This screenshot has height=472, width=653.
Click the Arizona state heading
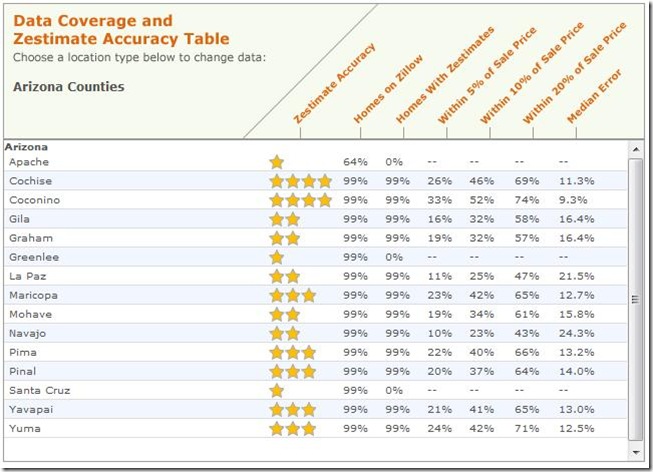26,147
